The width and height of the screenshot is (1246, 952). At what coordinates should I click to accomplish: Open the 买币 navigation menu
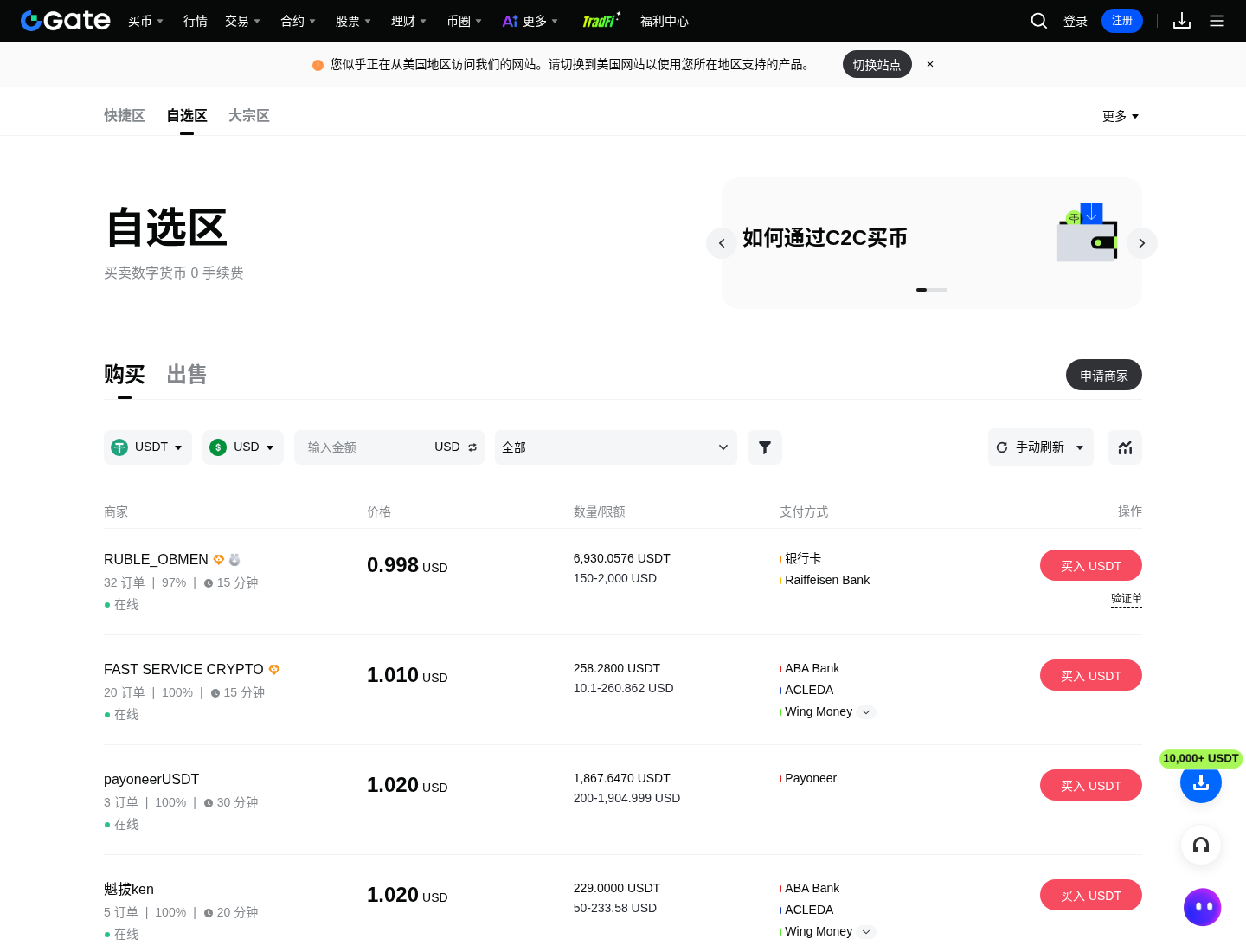pyautogui.click(x=145, y=21)
